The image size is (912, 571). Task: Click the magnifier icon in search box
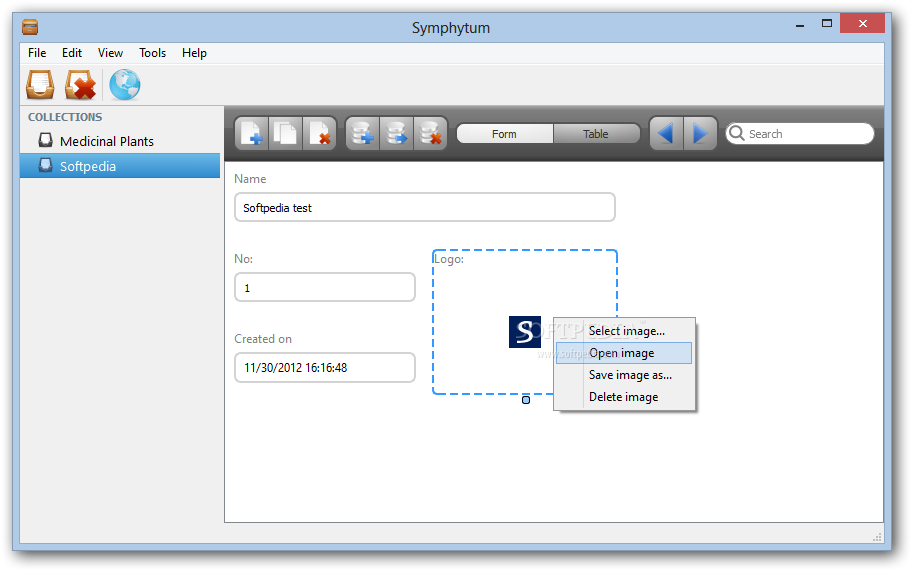coord(737,133)
